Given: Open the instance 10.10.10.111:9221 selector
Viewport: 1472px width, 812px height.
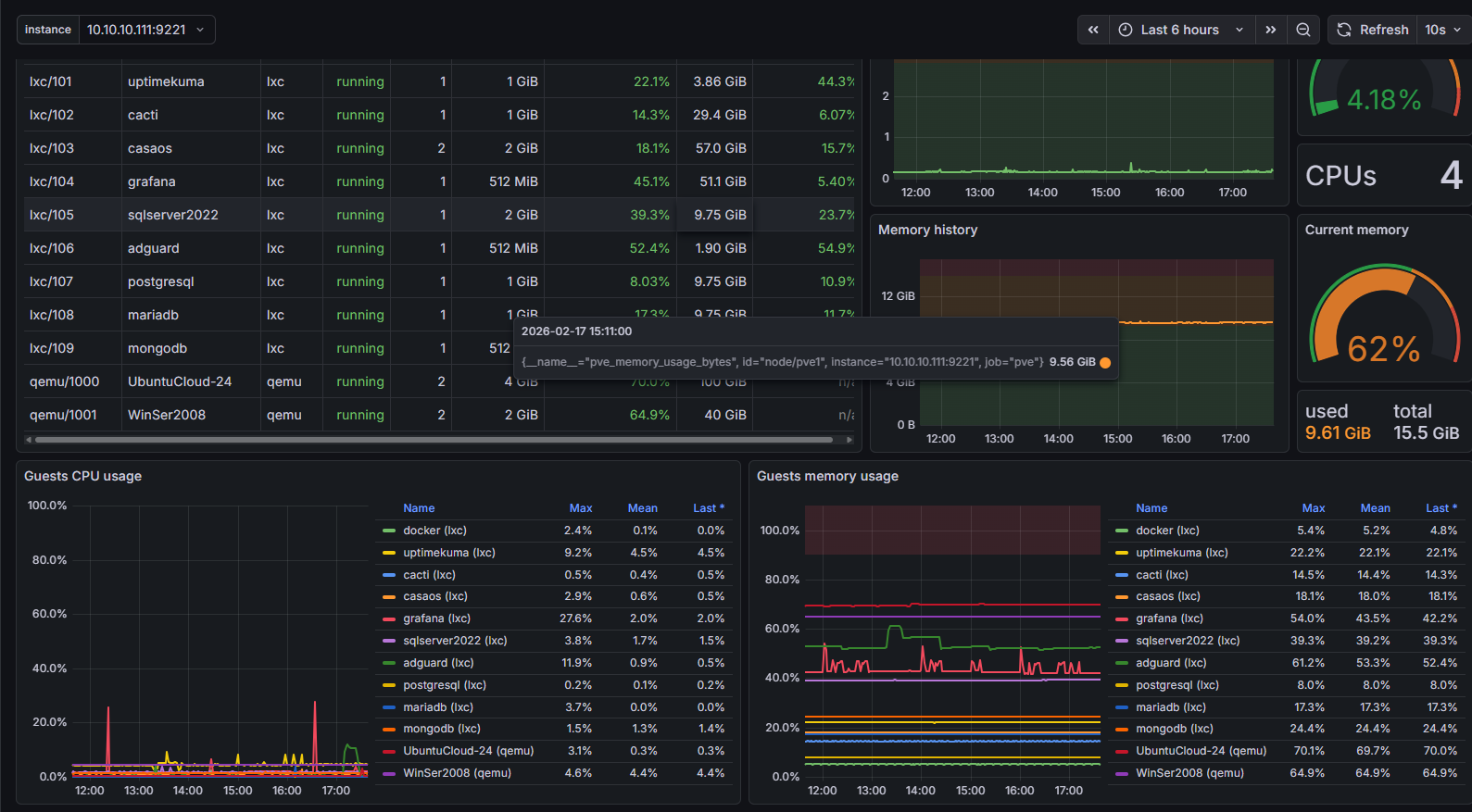Looking at the screenshot, I should [x=146, y=30].
